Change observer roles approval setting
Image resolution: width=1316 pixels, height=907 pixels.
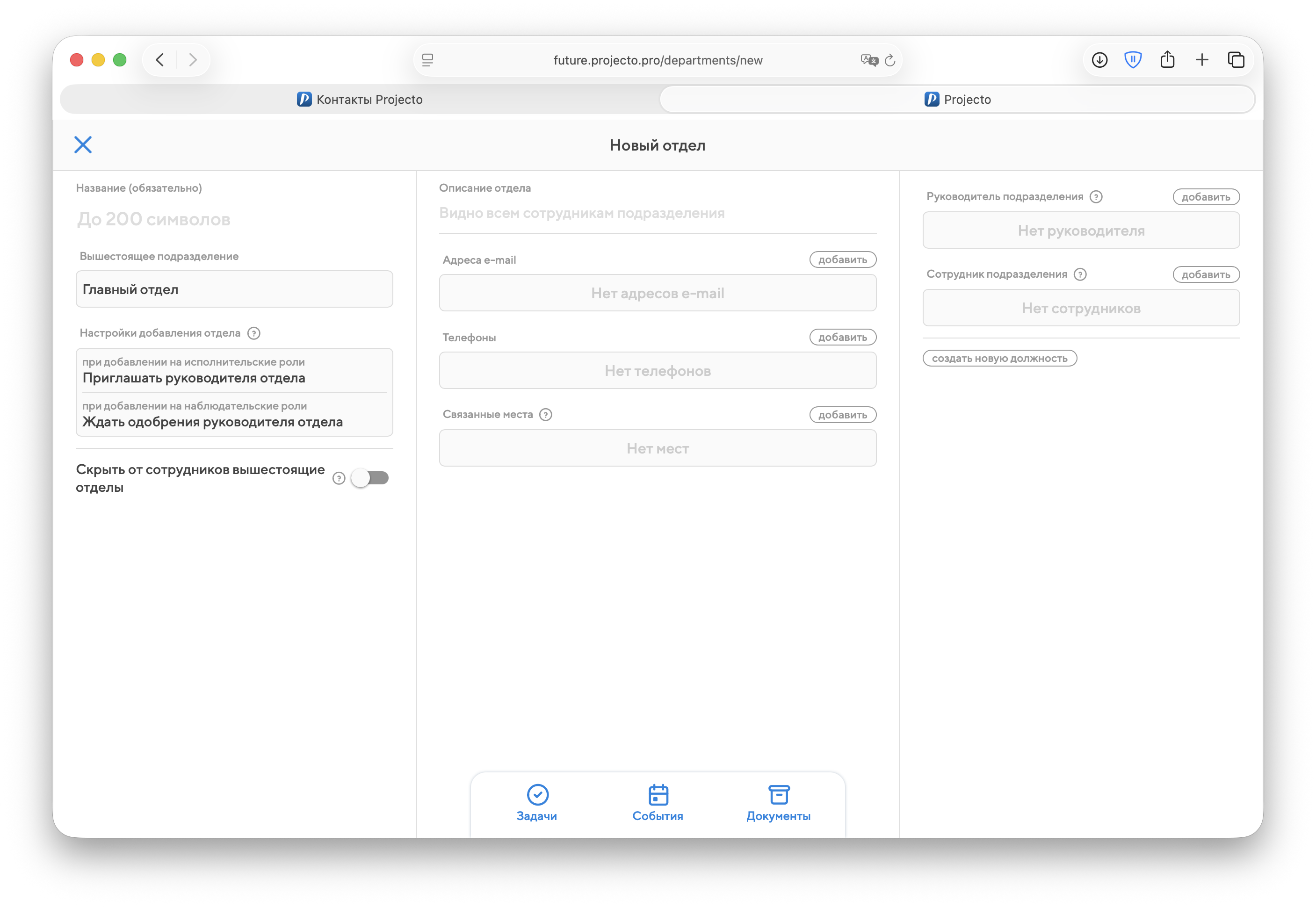[234, 416]
